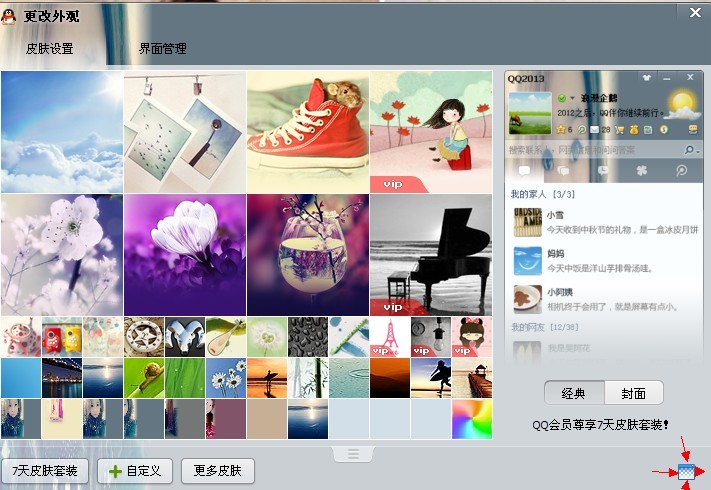Choose the hanging light bulb VIP skin

coord(431,337)
